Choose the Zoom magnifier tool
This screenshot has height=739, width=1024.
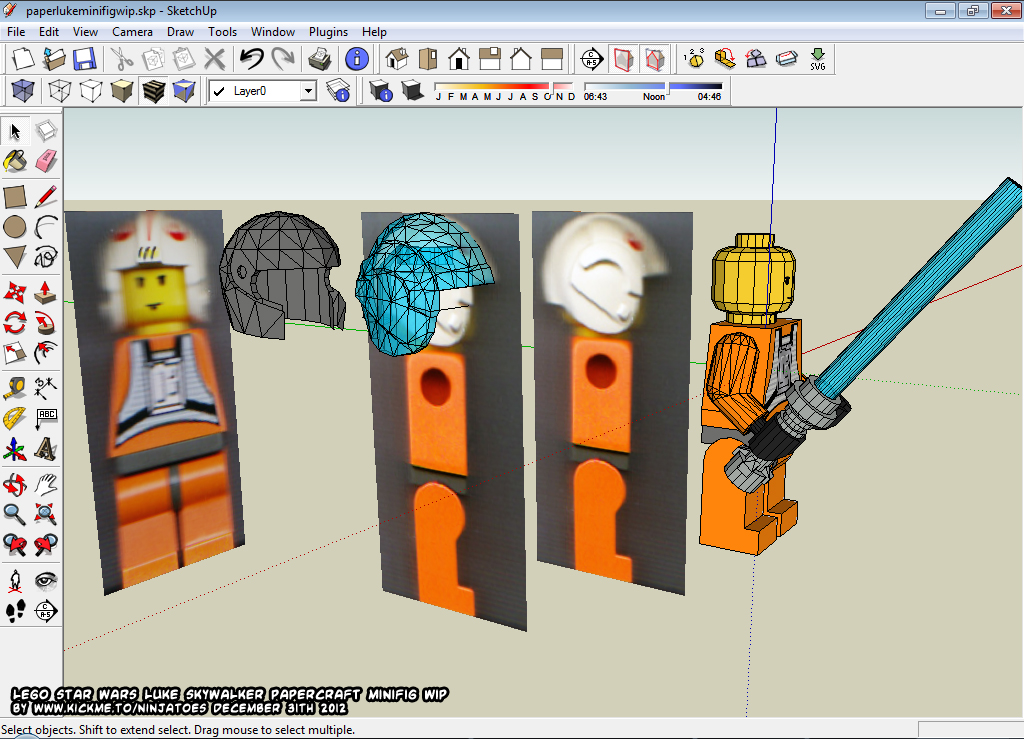pyautogui.click(x=15, y=514)
